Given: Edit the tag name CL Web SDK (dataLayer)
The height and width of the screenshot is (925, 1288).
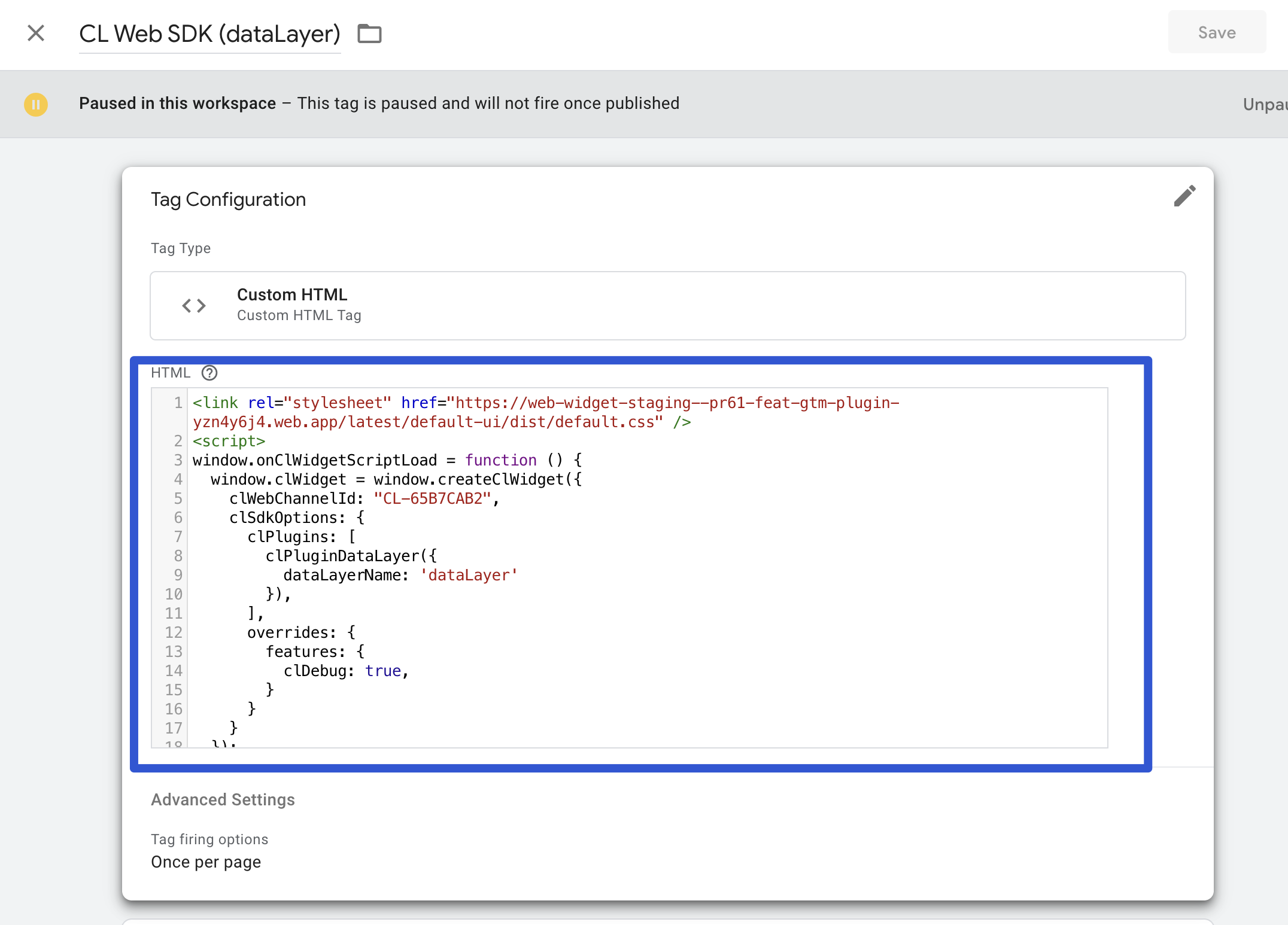Looking at the screenshot, I should 209,34.
